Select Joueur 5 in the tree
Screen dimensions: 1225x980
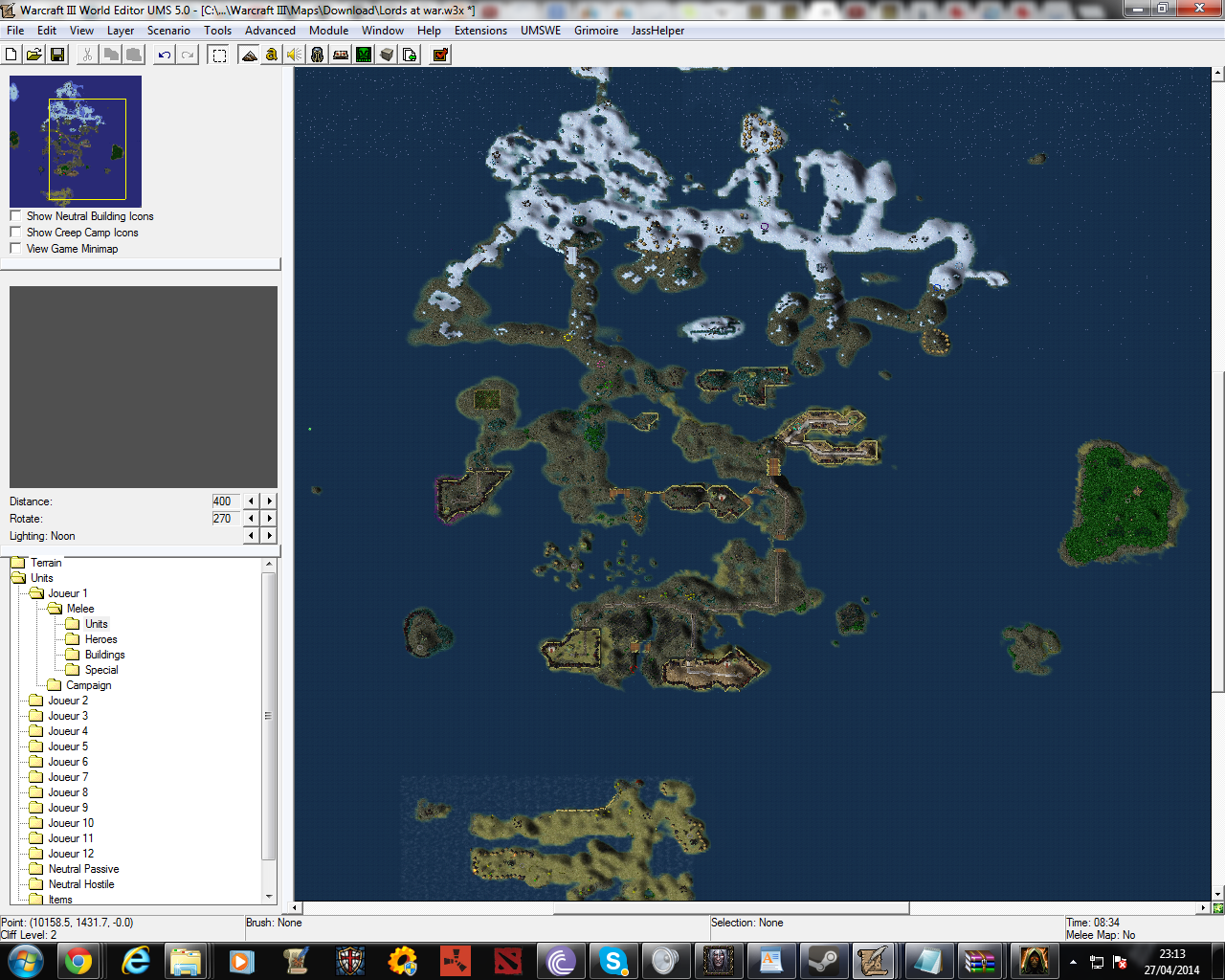point(68,746)
